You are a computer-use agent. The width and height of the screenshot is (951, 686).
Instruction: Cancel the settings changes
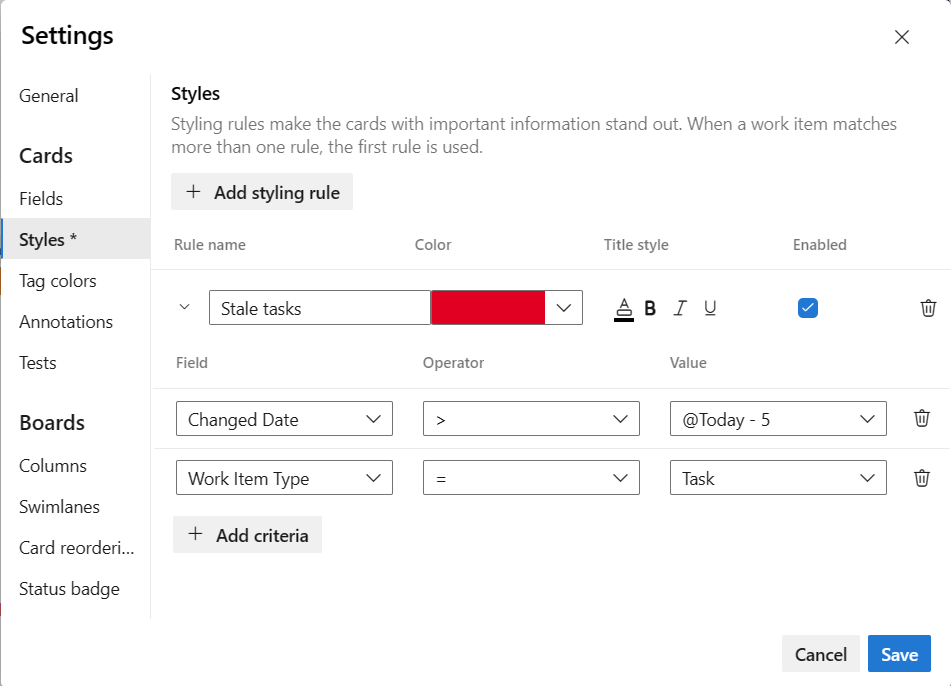(820, 653)
